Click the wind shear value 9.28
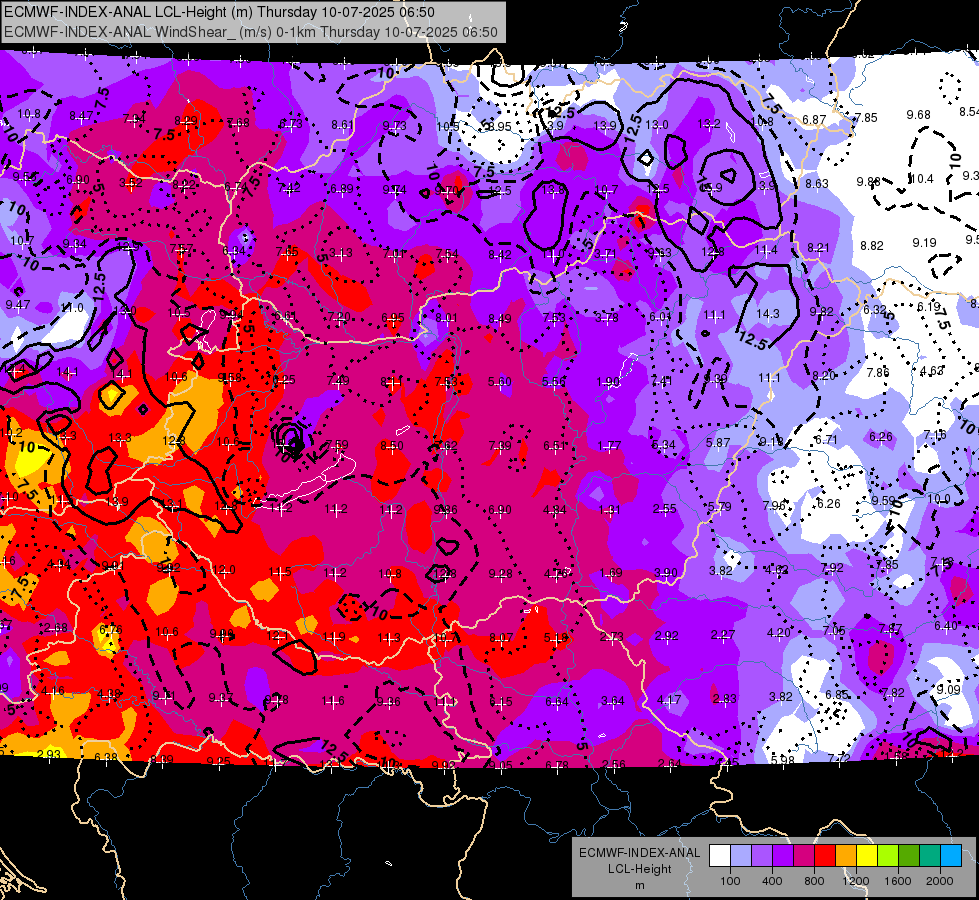Viewport: 979px width, 900px height. pyautogui.click(x=500, y=573)
